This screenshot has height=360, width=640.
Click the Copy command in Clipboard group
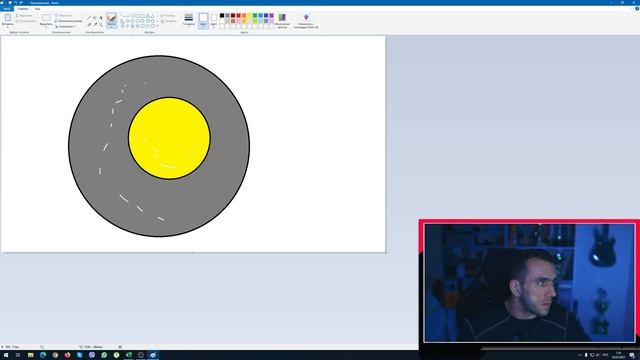pyautogui.click(x=26, y=21)
